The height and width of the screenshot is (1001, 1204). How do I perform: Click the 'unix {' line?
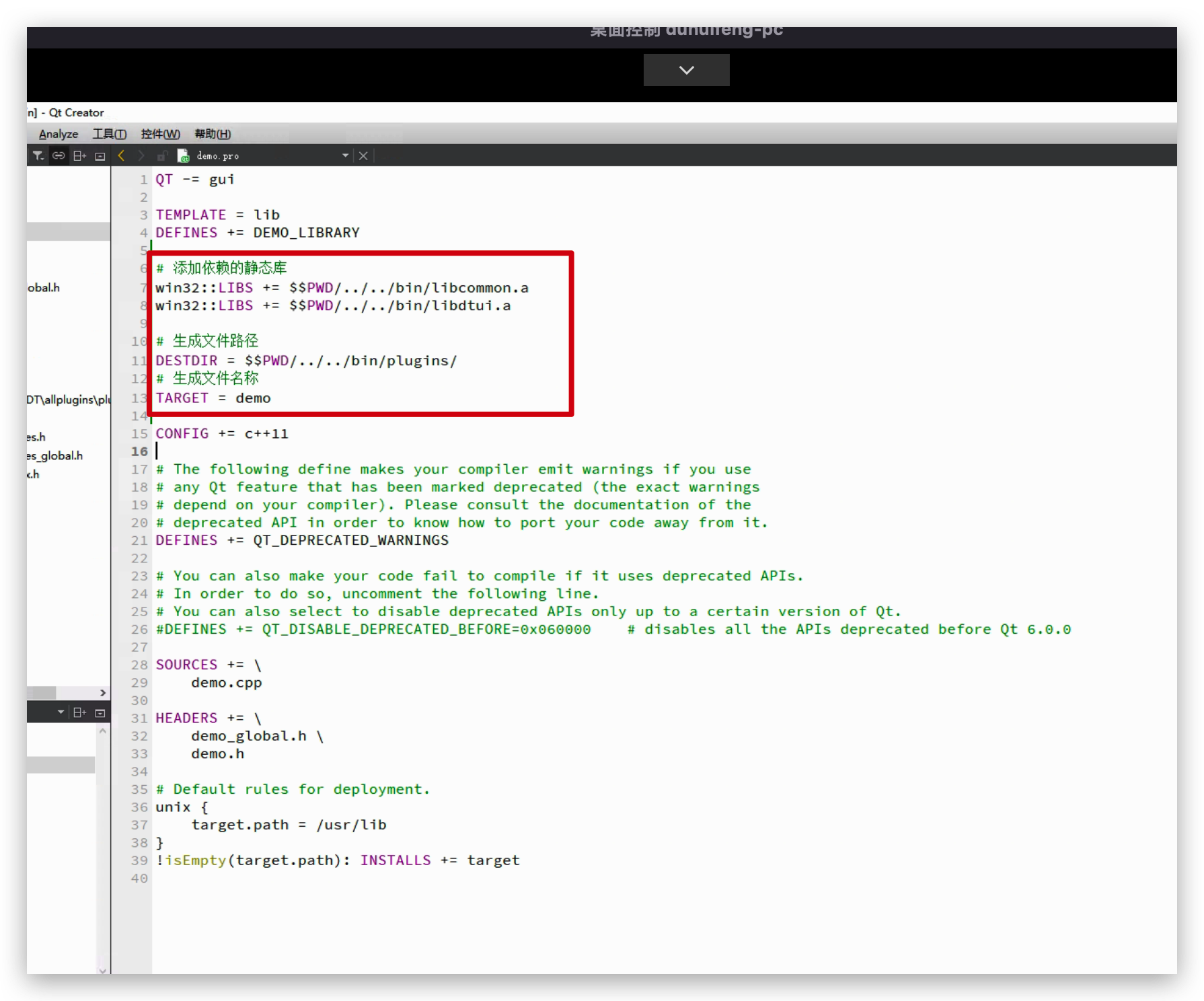pyautogui.click(x=182, y=807)
